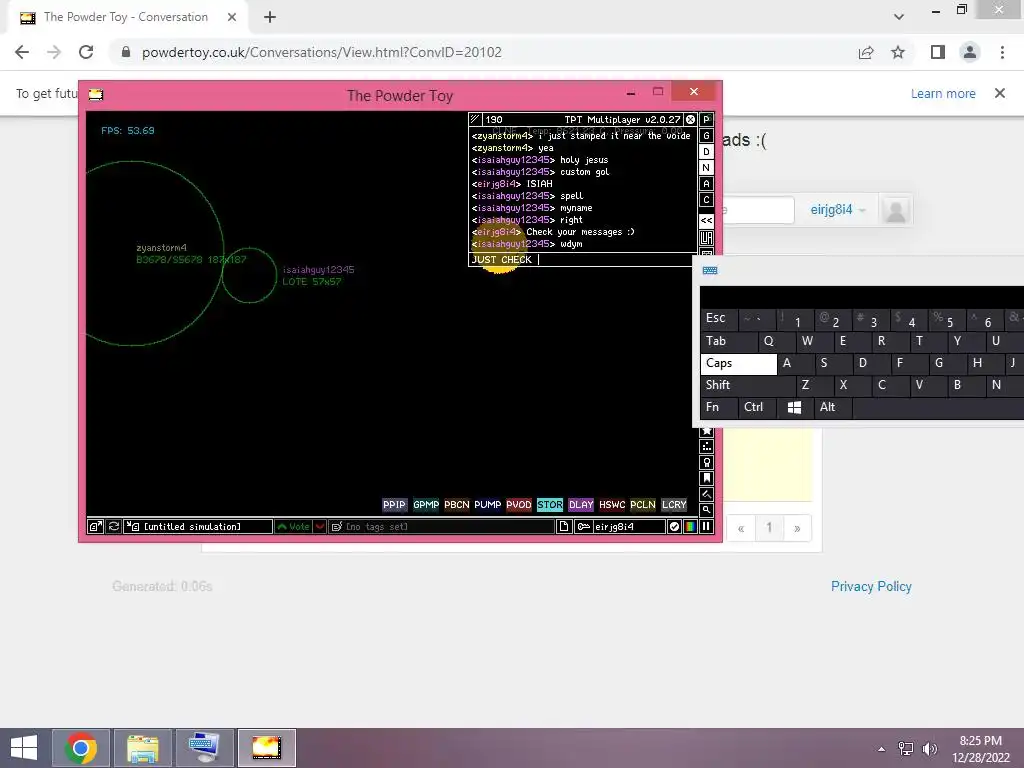Select the PPIP element
1024x768 pixels.
pyautogui.click(x=394, y=505)
